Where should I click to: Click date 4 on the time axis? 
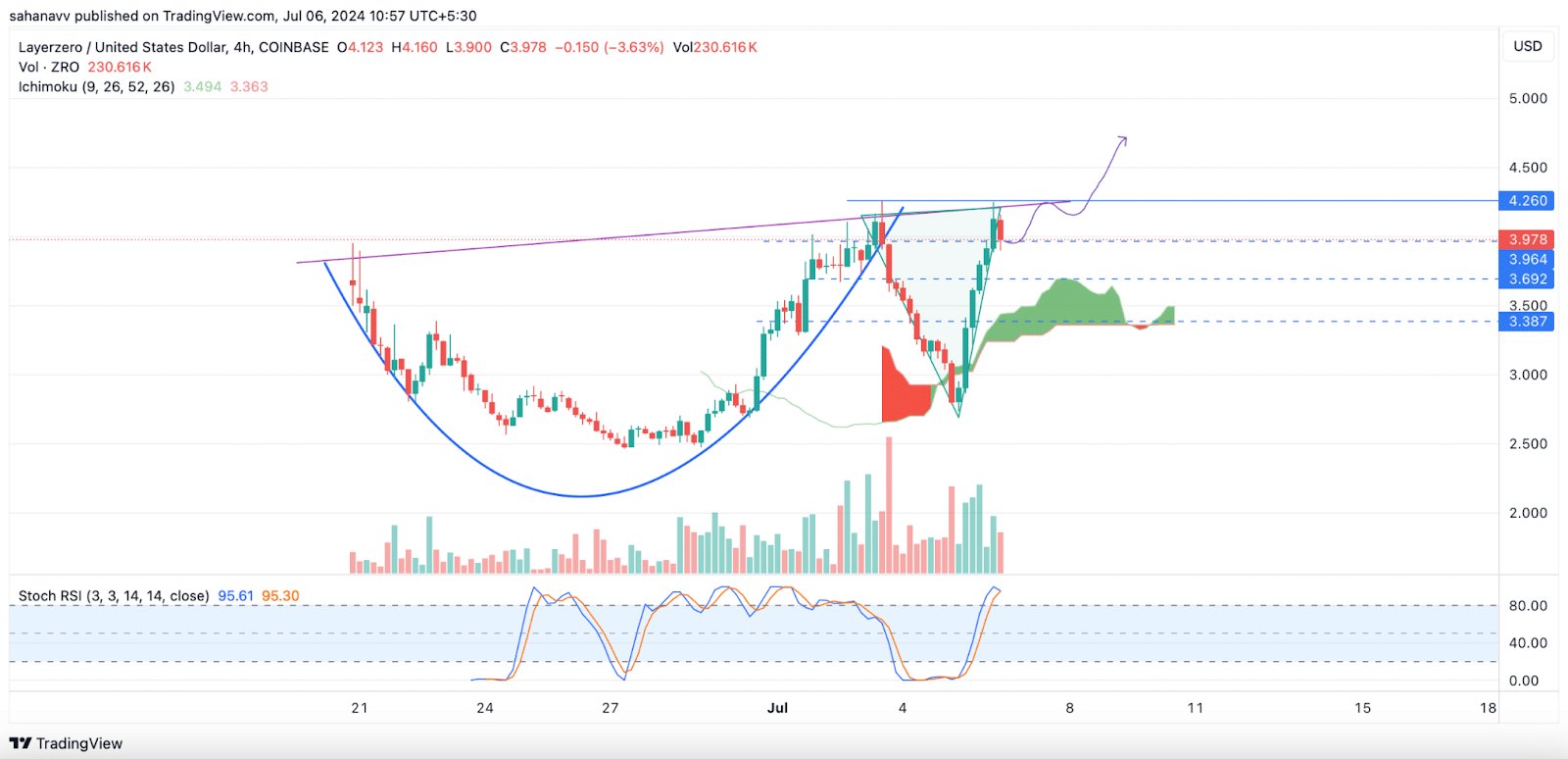click(x=903, y=708)
